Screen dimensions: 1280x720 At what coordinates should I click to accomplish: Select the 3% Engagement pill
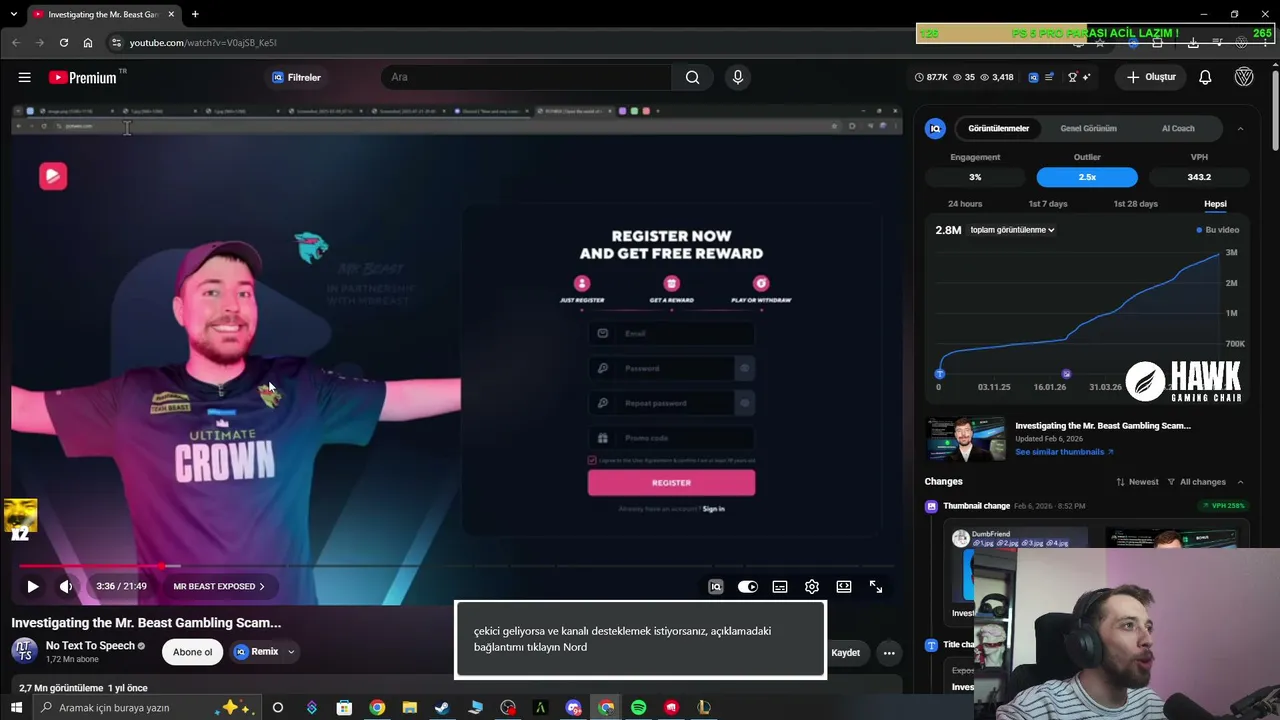click(975, 177)
